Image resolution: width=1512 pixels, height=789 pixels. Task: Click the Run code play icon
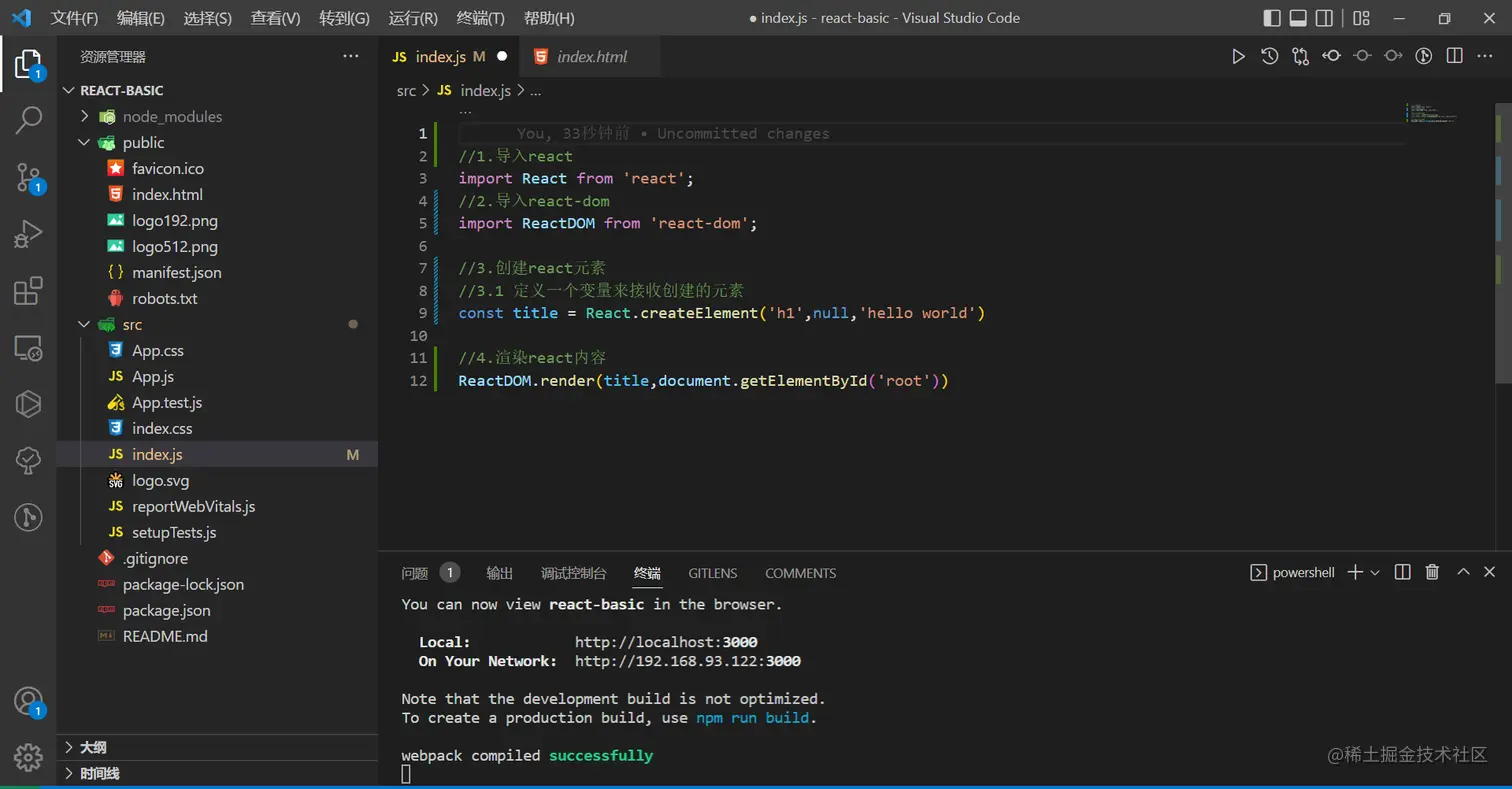[1238, 57]
